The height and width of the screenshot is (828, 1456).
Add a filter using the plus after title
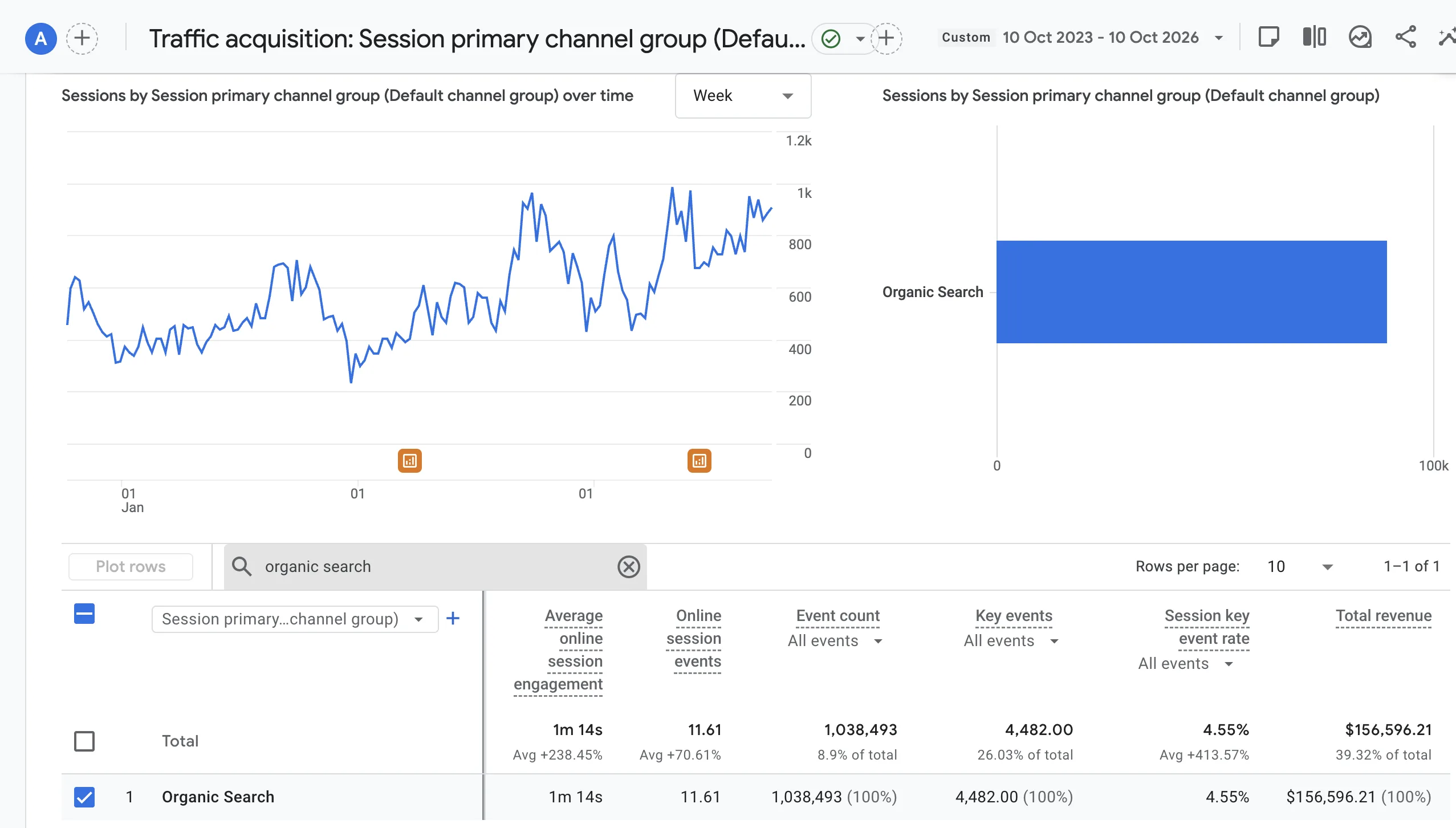point(886,38)
